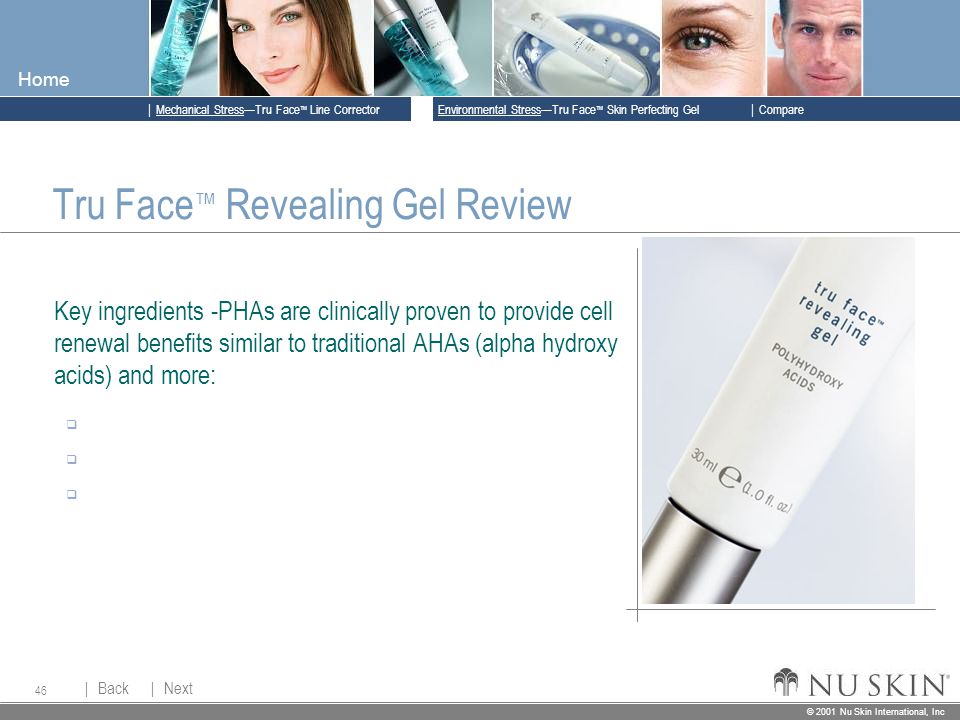Click the Key ingredients PHAs paragraph
The image size is (960, 720).
tap(336, 343)
